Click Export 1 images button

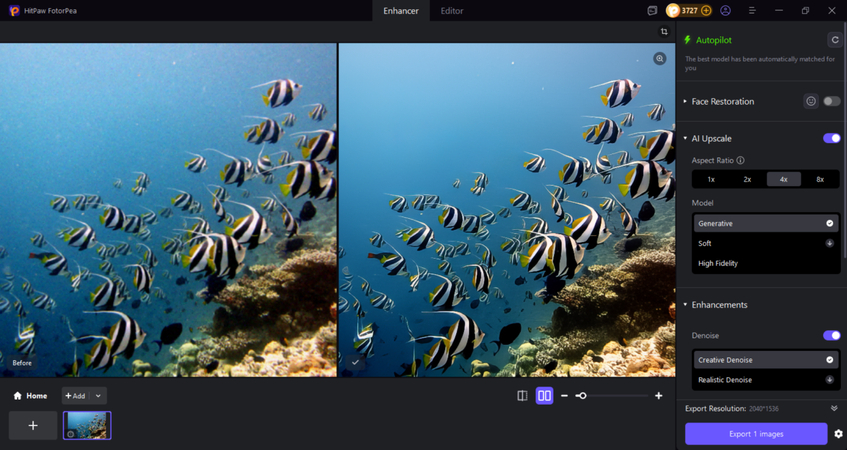pos(756,434)
